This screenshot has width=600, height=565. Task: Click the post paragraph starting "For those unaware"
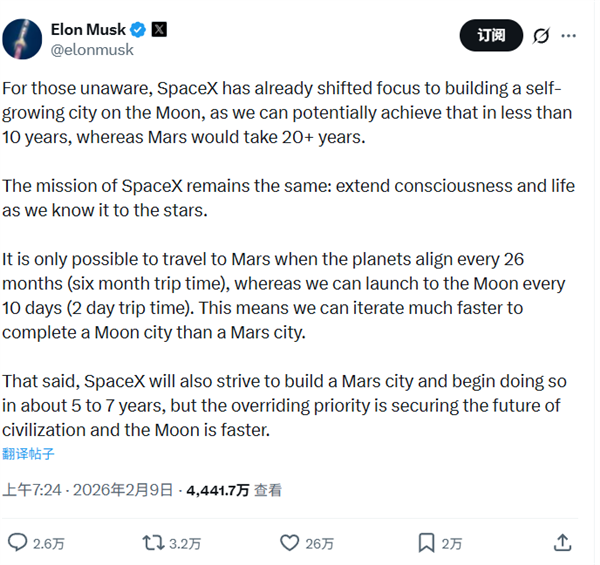tap(290, 113)
